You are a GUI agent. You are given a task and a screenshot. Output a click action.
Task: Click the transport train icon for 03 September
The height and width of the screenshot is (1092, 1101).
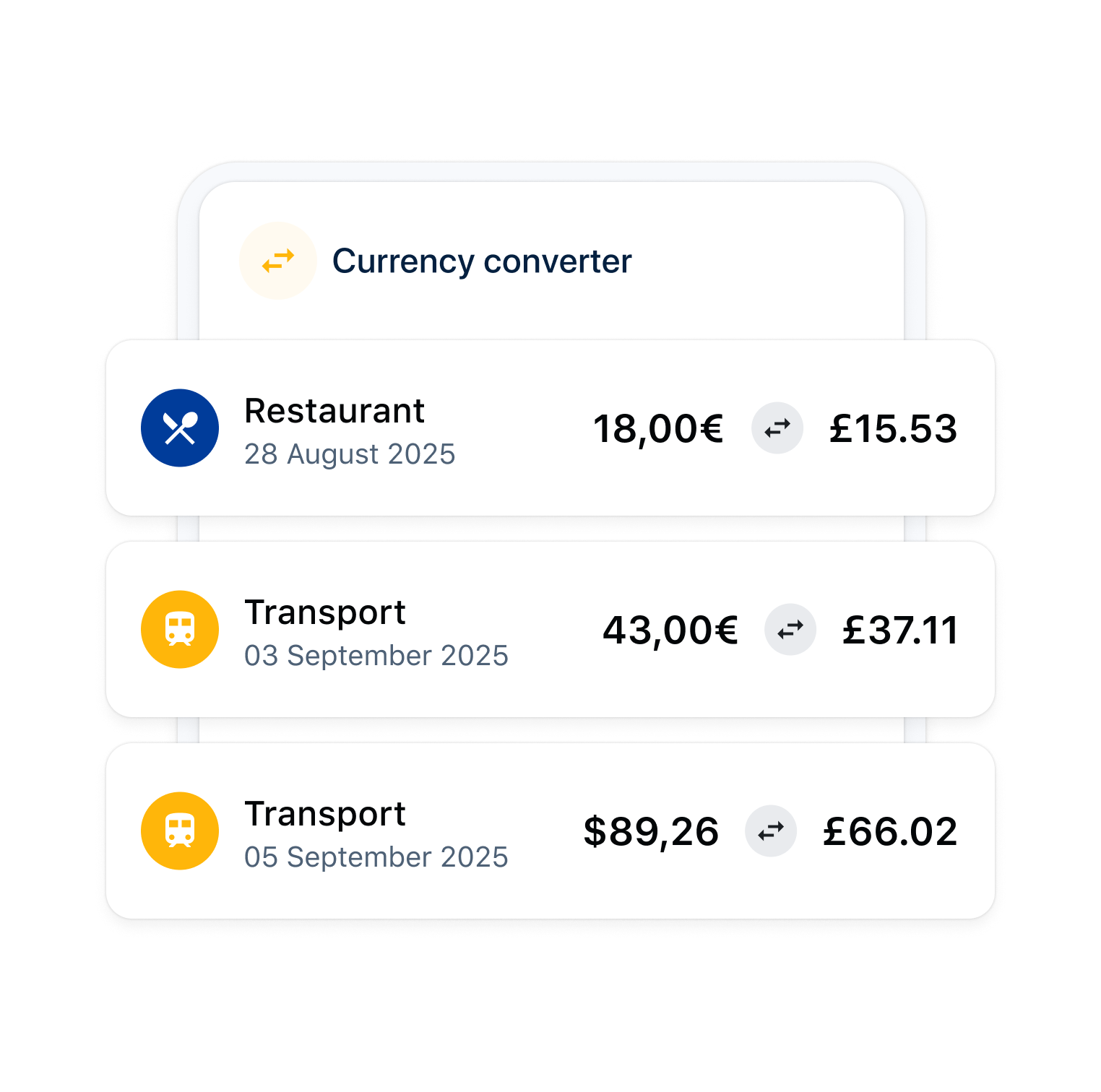pos(180,630)
